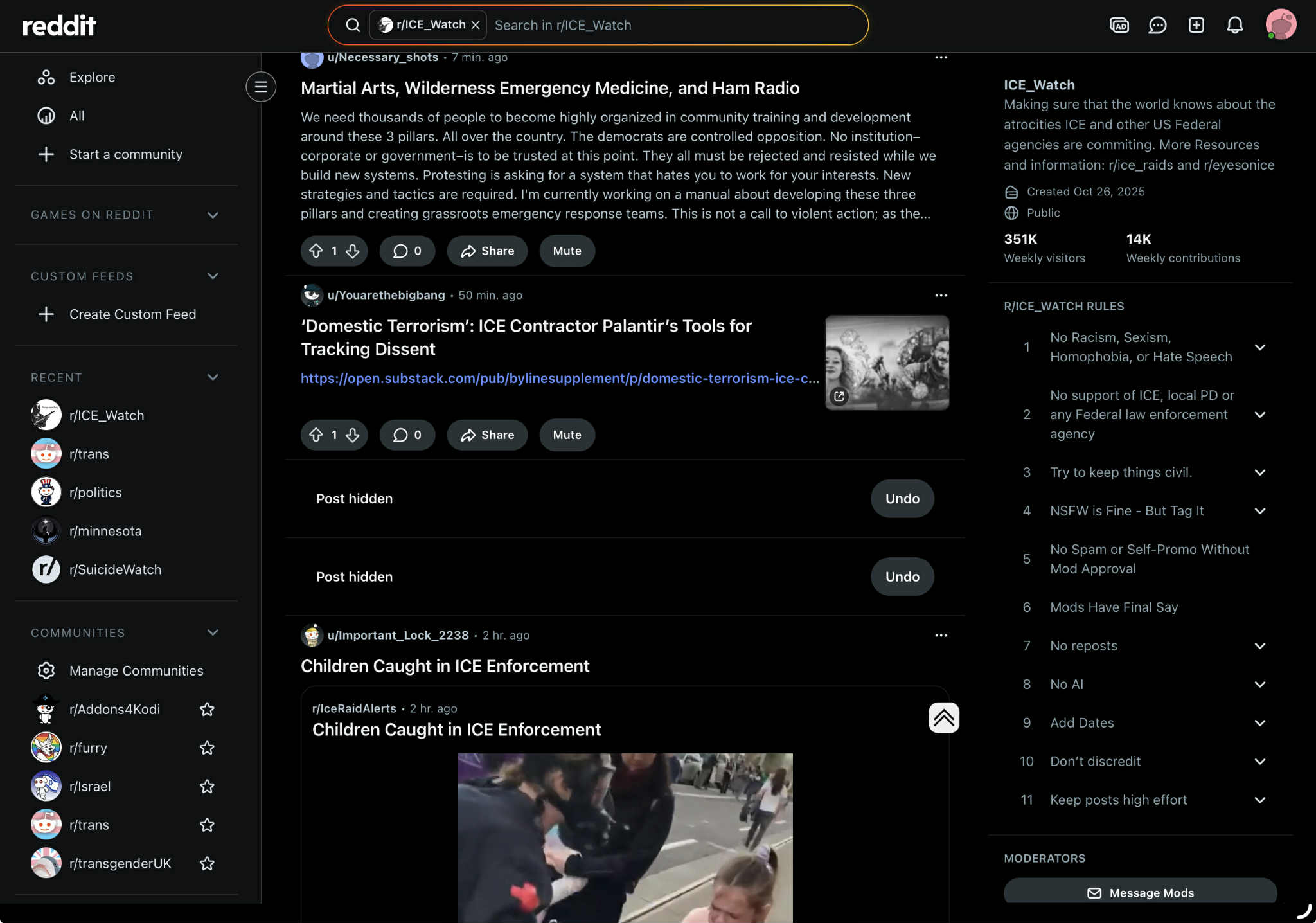Click the scroll-to-top double chevron button
The height and width of the screenshot is (923, 1316).
943,718
